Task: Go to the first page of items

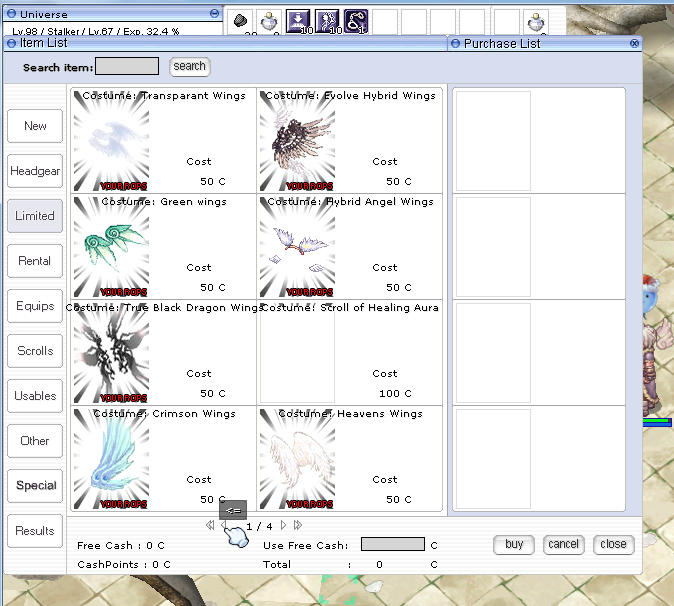Action: (x=210, y=525)
